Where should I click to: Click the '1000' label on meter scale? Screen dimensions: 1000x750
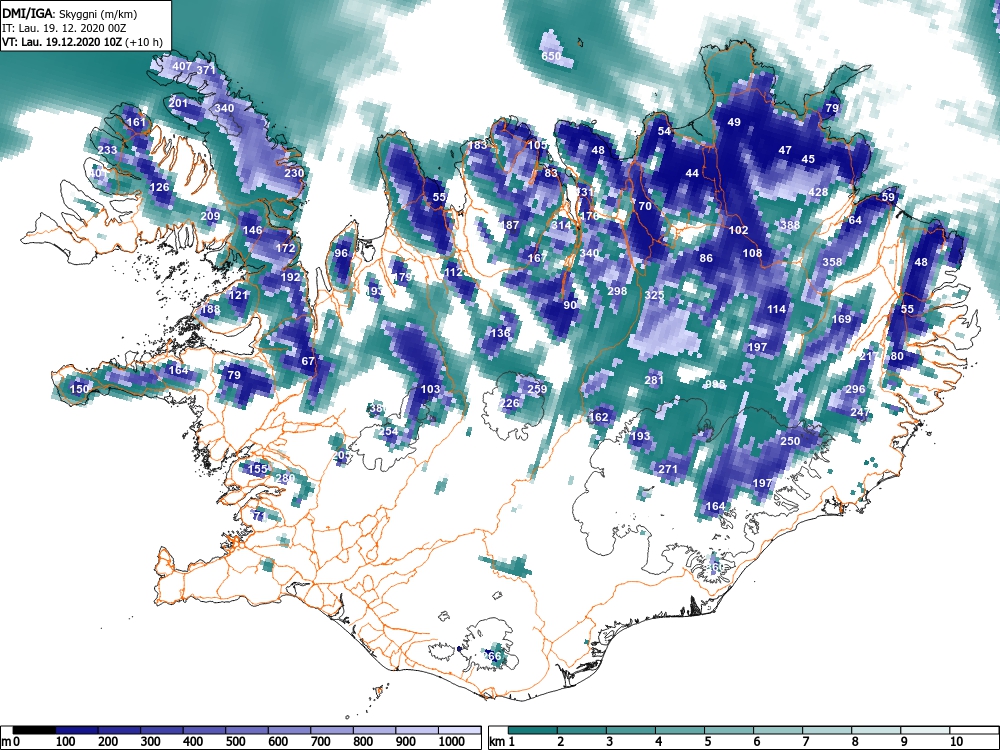(x=451, y=742)
